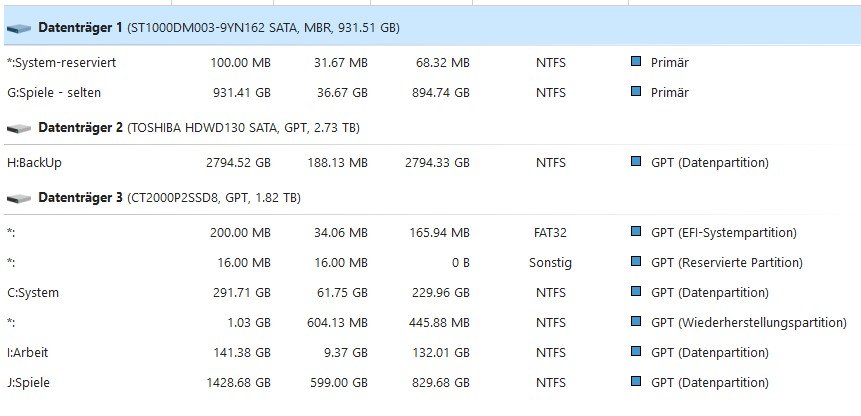Click blue square beside Wiederherstellungspartition
The height and width of the screenshot is (416, 861).
point(636,322)
